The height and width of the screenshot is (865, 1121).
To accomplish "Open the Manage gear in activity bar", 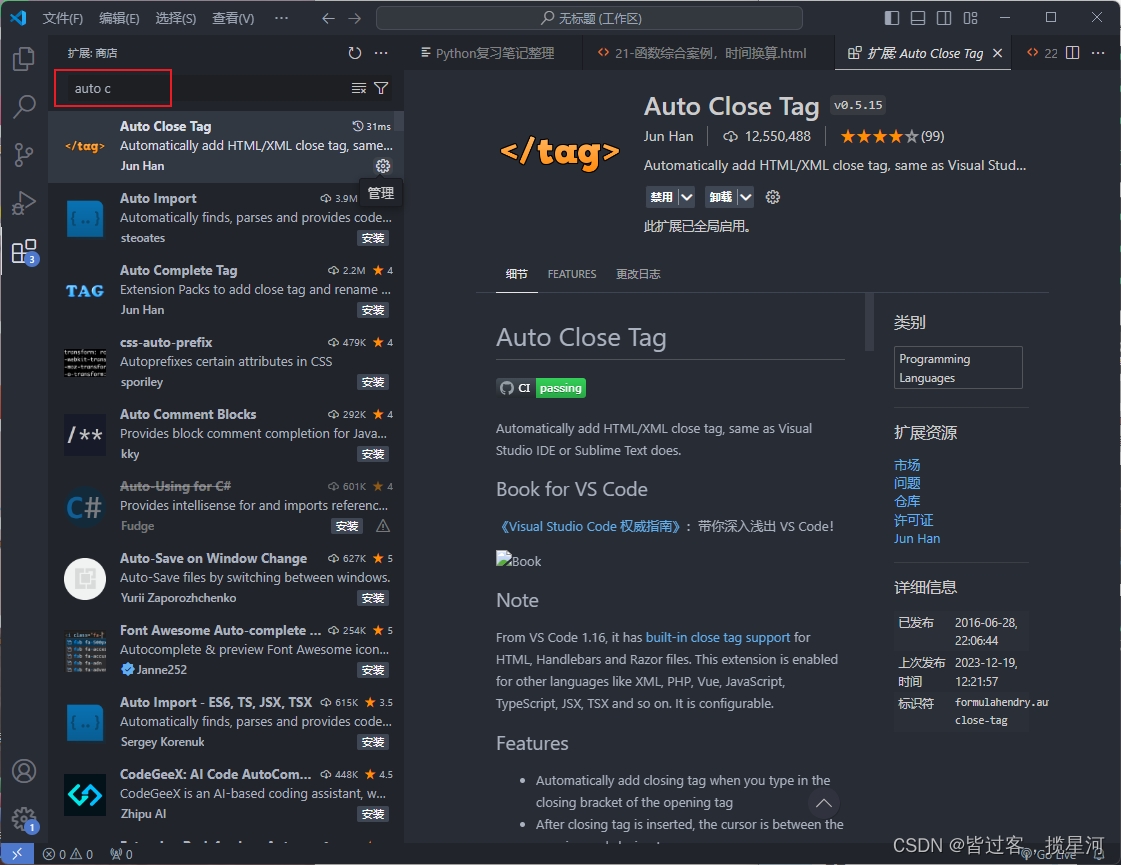I will pyautogui.click(x=24, y=819).
